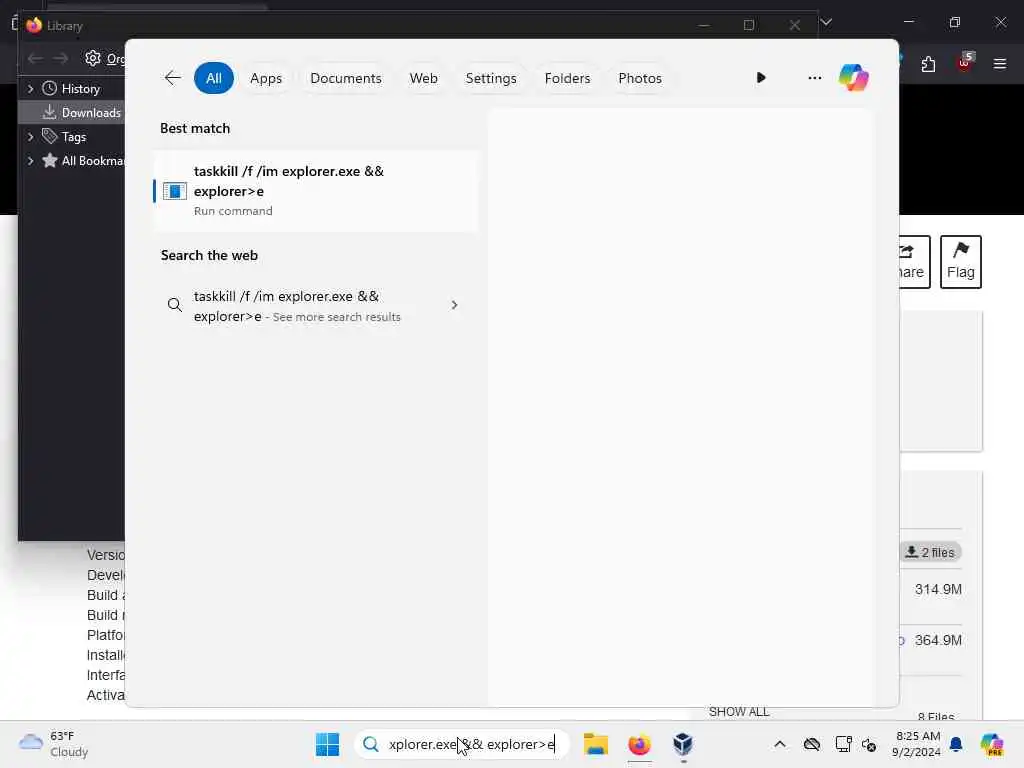The image size is (1024, 768).
Task: Open the notifications bell
Action: [x=956, y=744]
